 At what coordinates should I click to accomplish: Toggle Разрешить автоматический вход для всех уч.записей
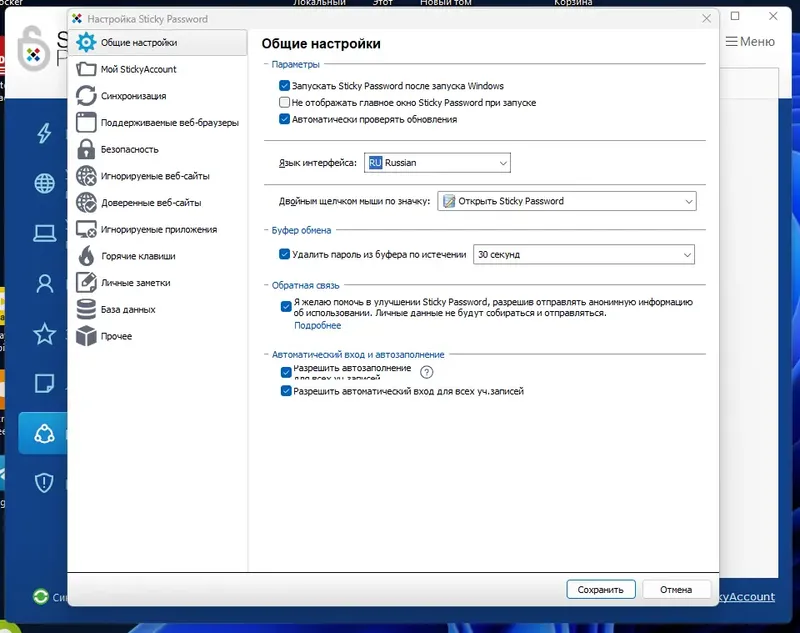tap(286, 391)
